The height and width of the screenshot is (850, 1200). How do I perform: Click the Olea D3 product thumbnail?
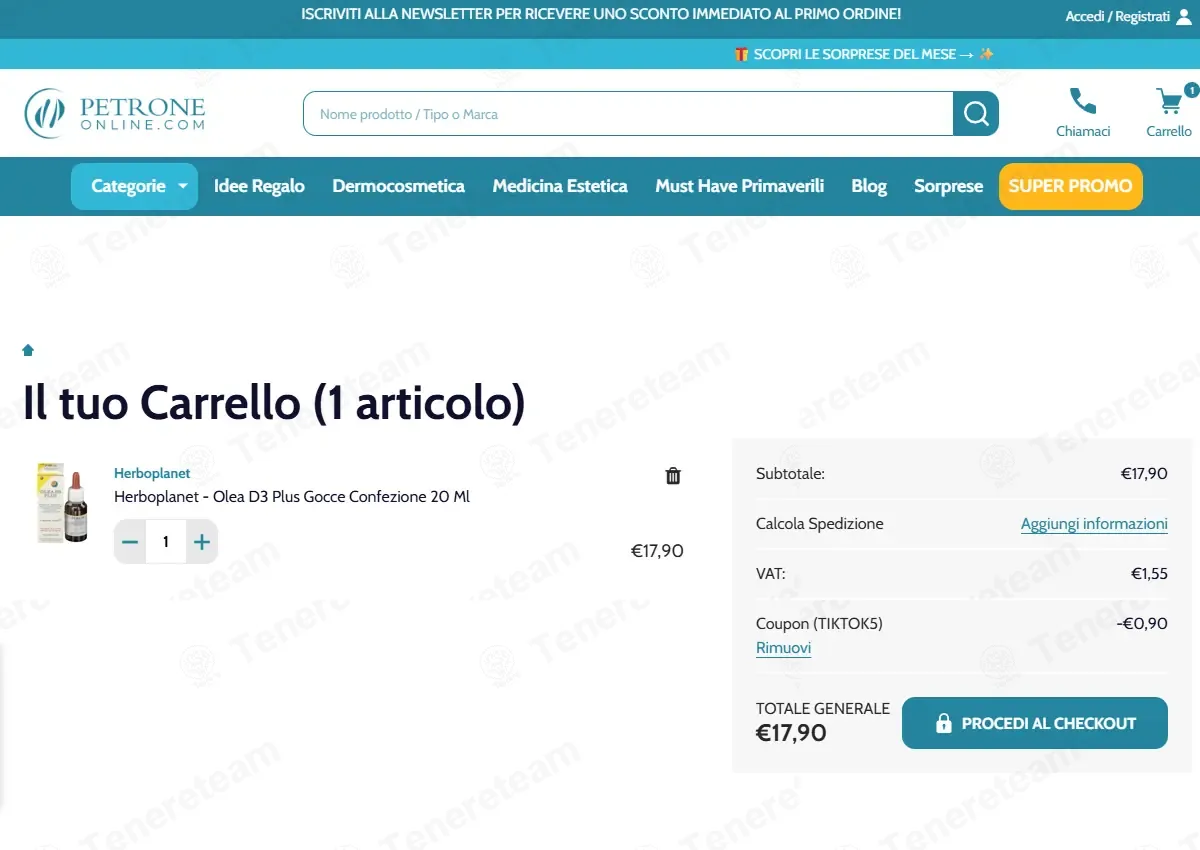[x=62, y=503]
